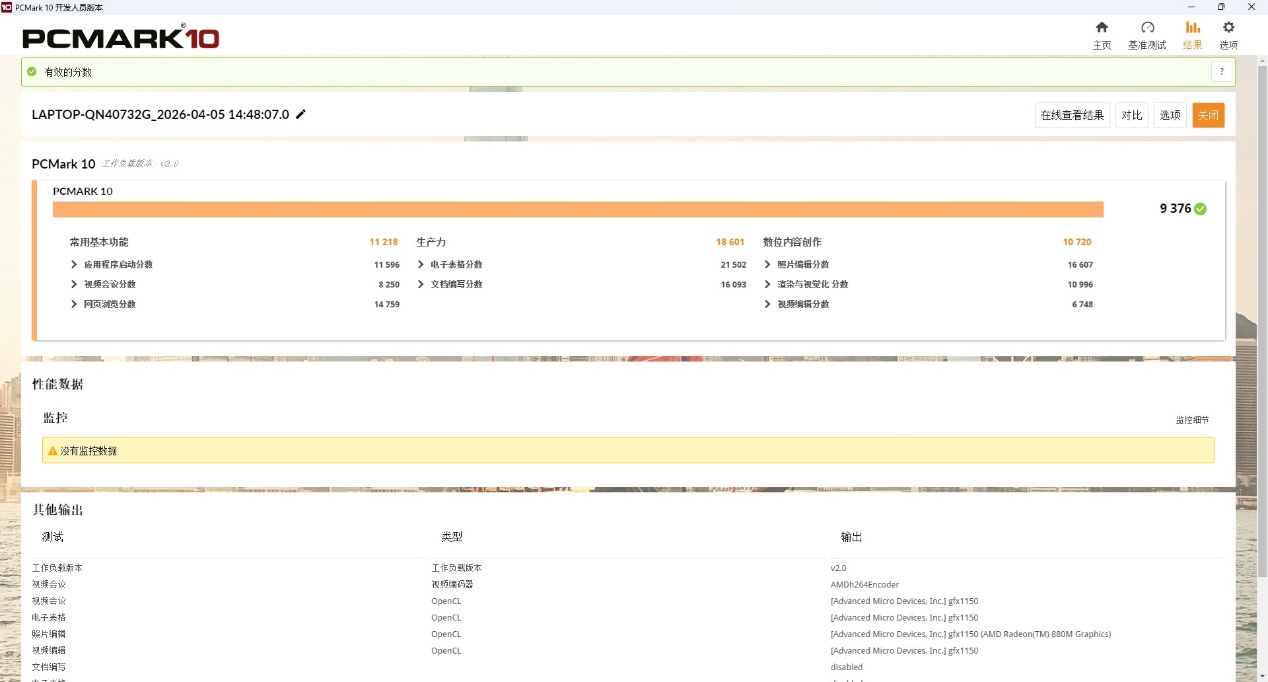This screenshot has height=682, width=1268.
Task: Click the value 6 748
Action: (1082, 304)
